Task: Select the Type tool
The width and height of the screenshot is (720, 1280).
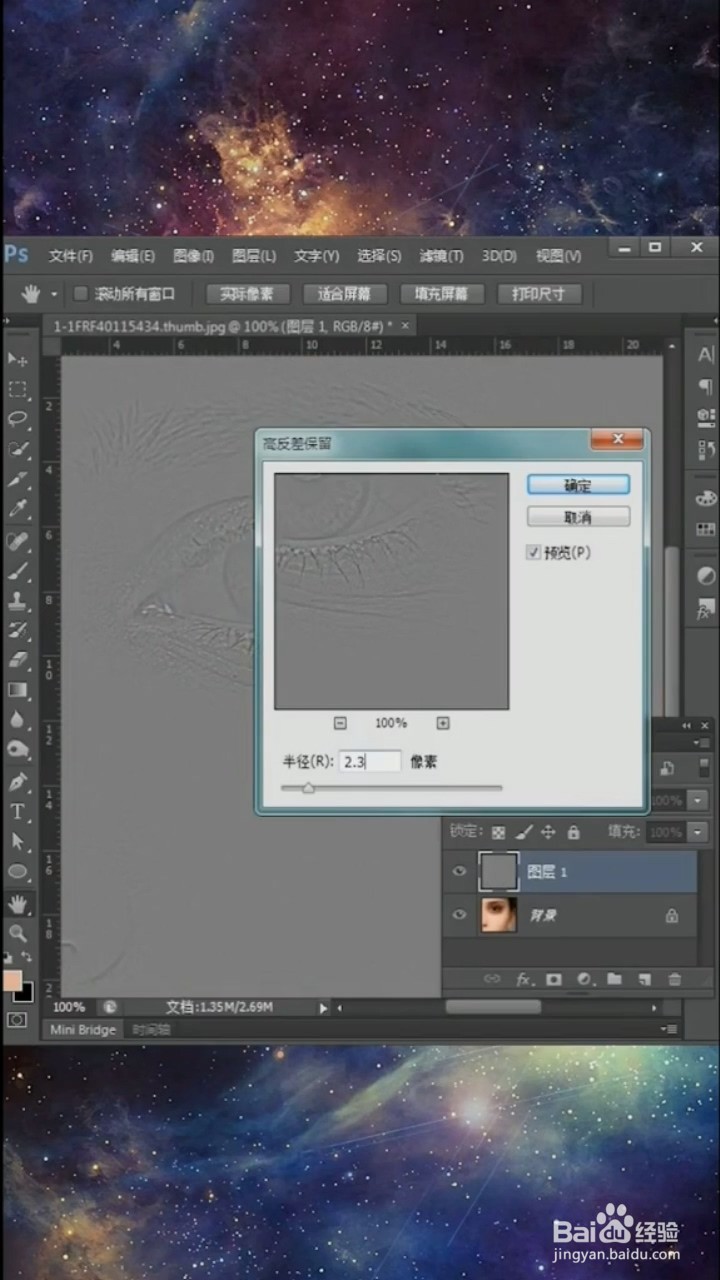Action: (18, 811)
